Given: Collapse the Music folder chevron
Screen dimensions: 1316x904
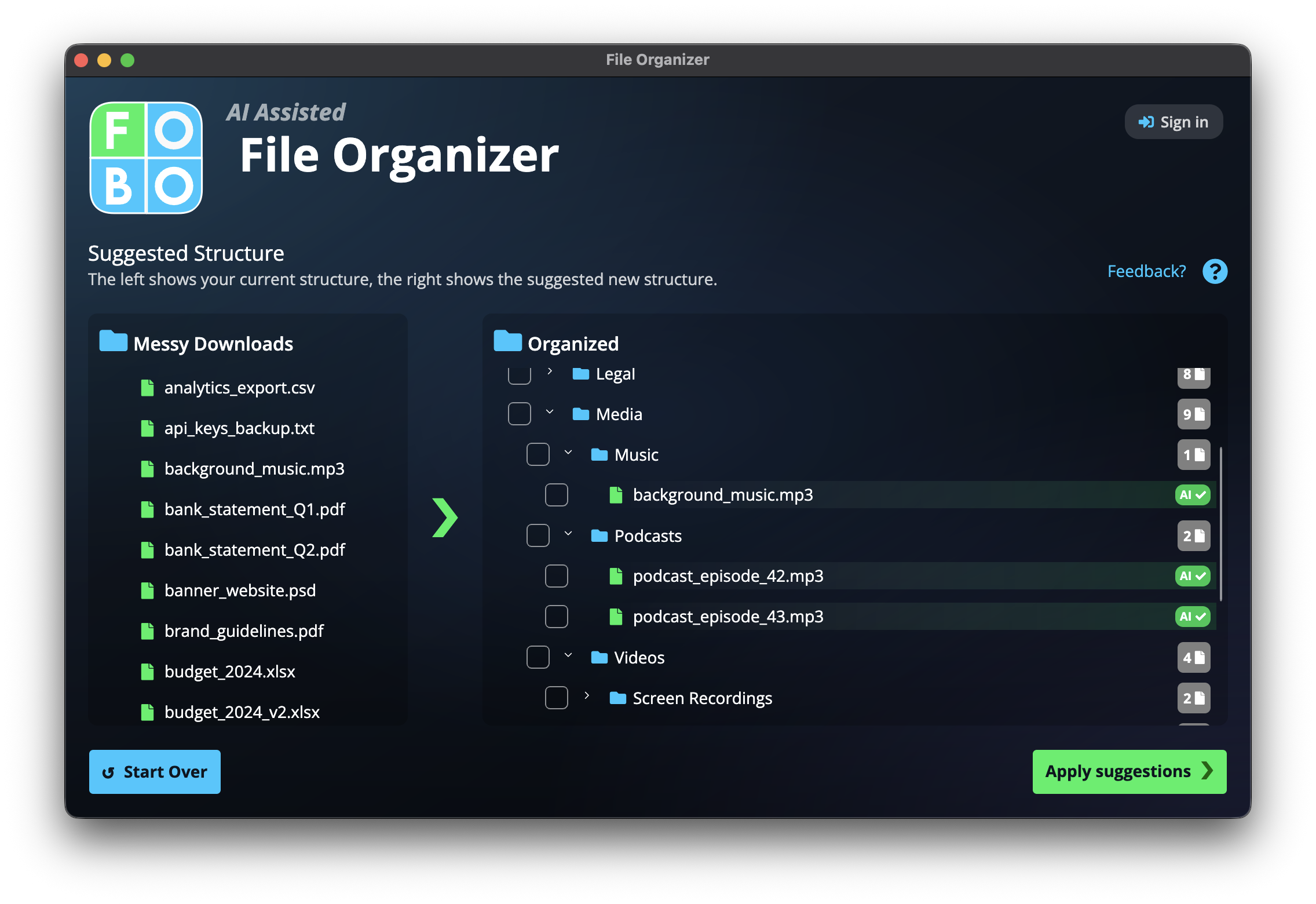Looking at the screenshot, I should tap(568, 453).
